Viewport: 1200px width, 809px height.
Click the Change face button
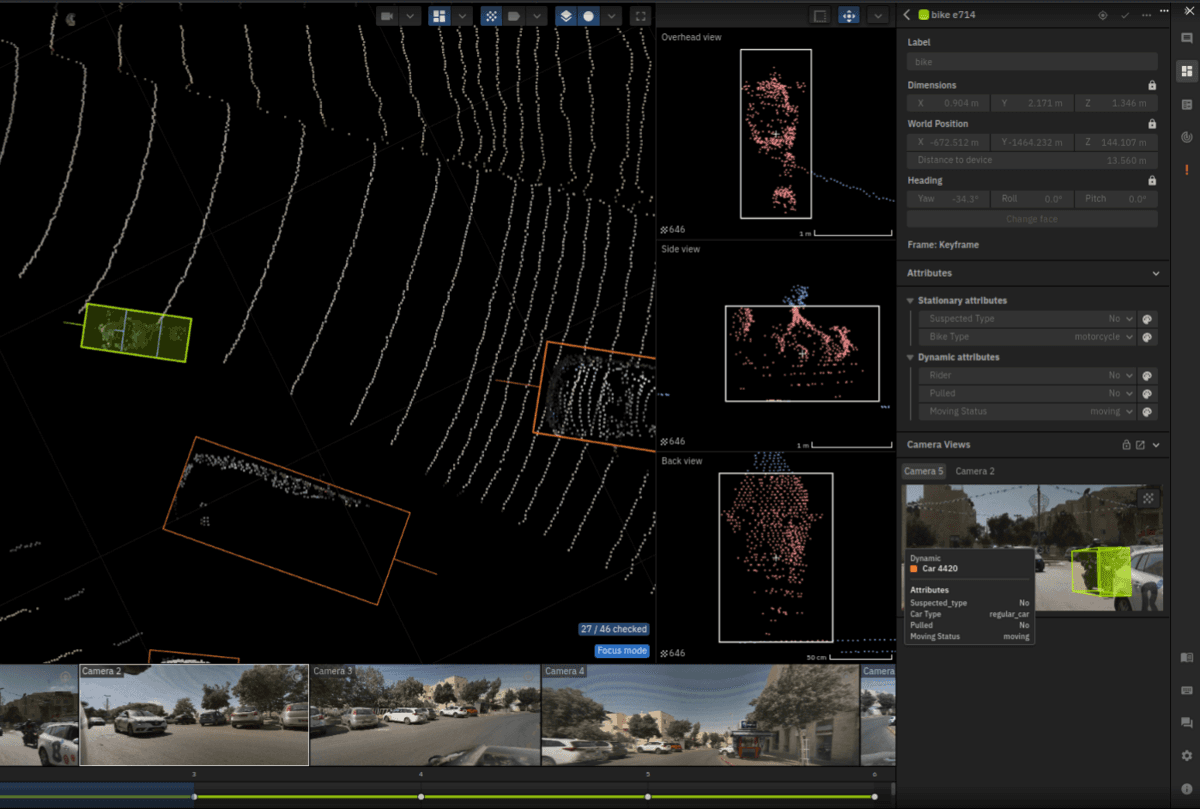(1032, 219)
